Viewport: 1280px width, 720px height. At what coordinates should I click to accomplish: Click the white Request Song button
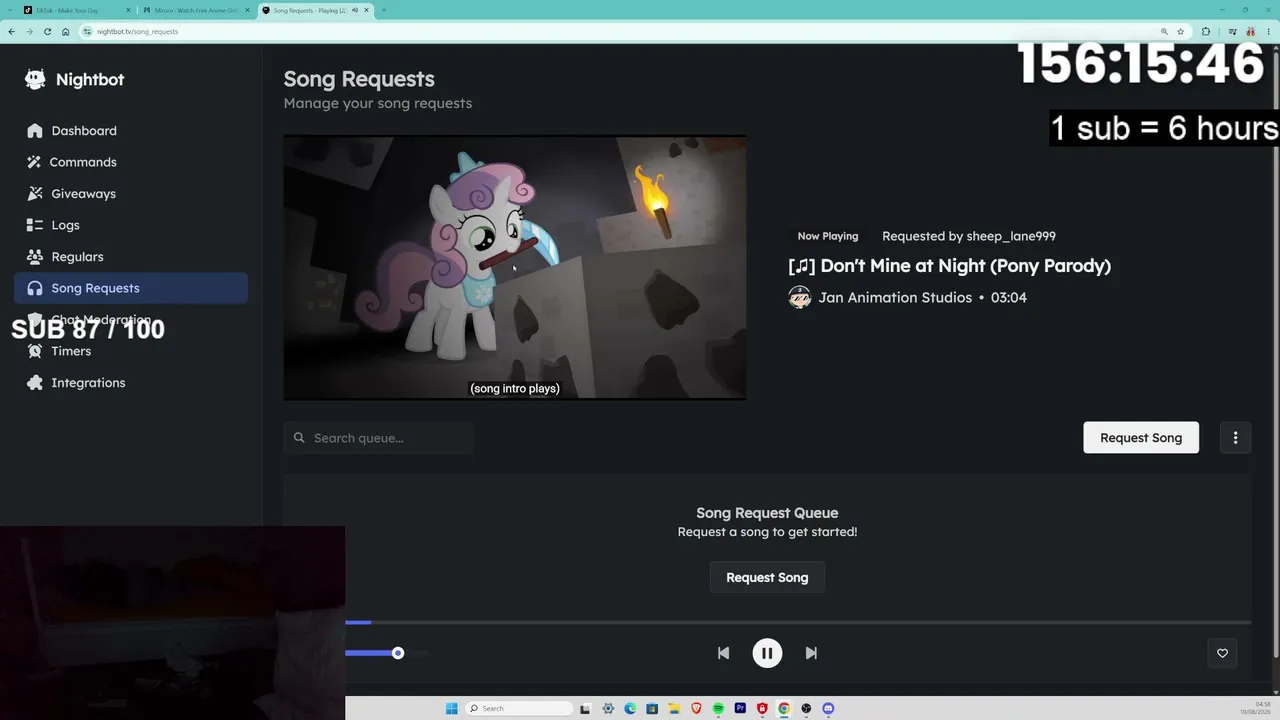(1141, 438)
